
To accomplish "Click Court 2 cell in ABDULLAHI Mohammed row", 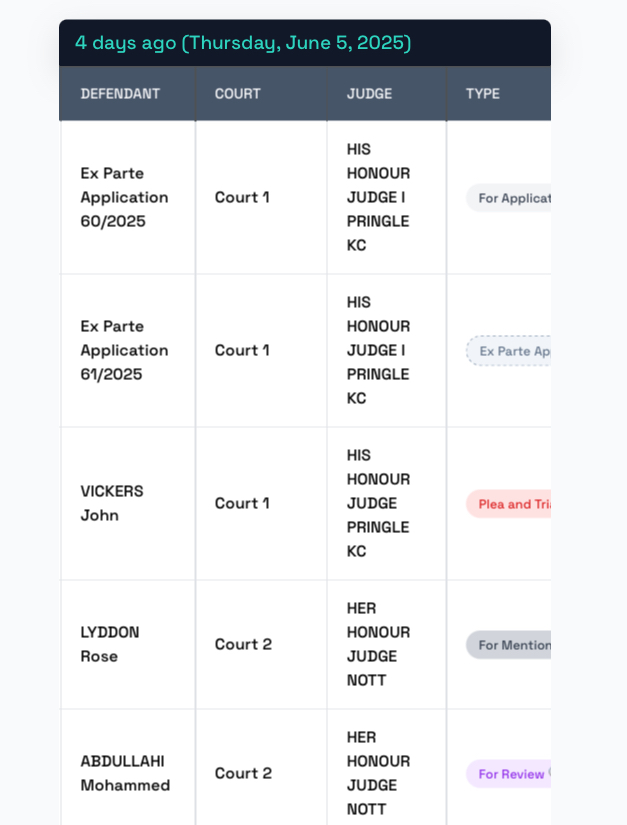I will [x=243, y=773].
